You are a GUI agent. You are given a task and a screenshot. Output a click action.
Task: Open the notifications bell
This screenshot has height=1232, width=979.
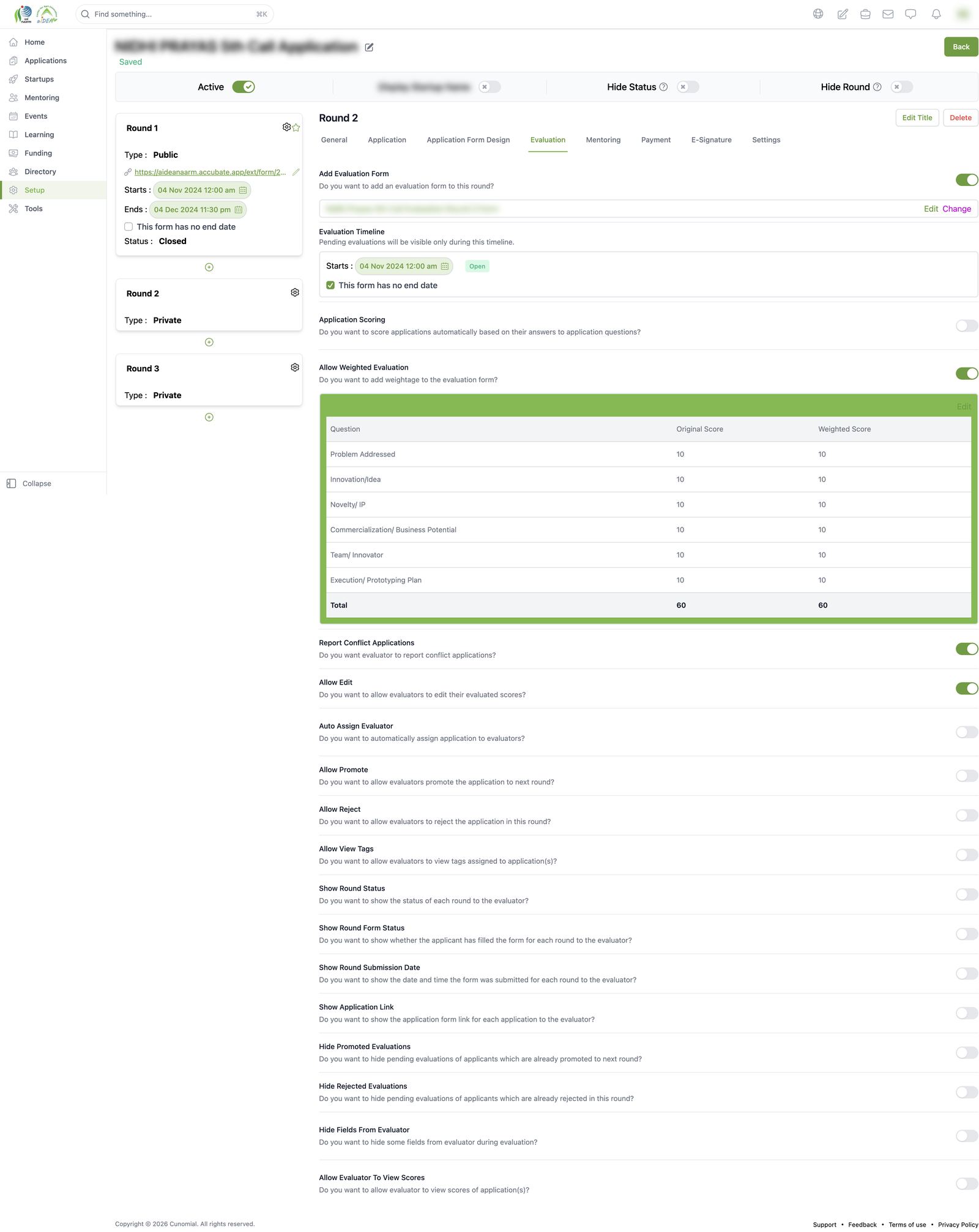coord(936,14)
